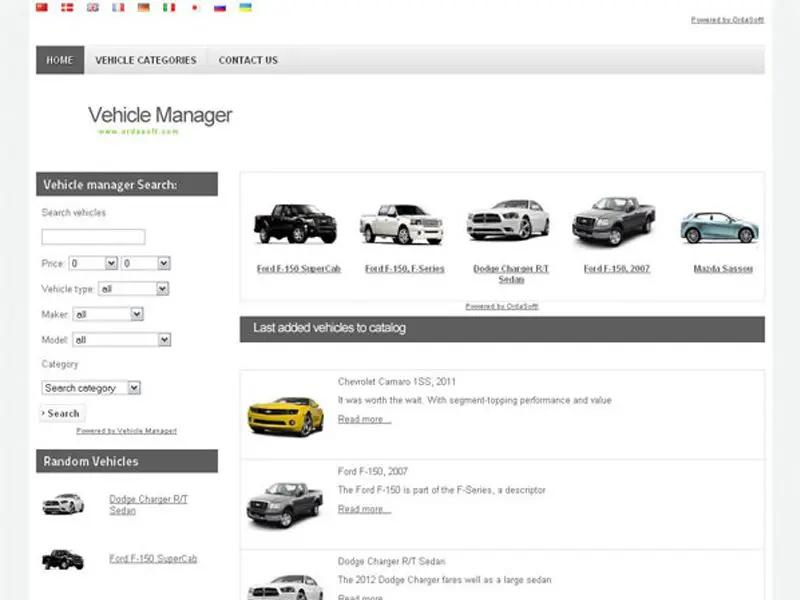Click the black Ford F-150 SuperCab carousel image
This screenshot has height=600, width=800.
pyautogui.click(x=295, y=223)
